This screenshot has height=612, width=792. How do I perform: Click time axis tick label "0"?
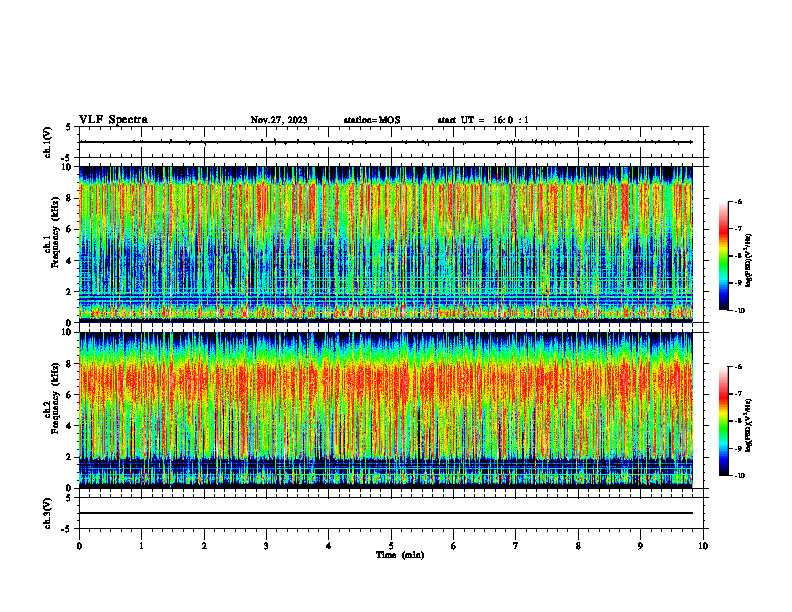click(x=79, y=546)
